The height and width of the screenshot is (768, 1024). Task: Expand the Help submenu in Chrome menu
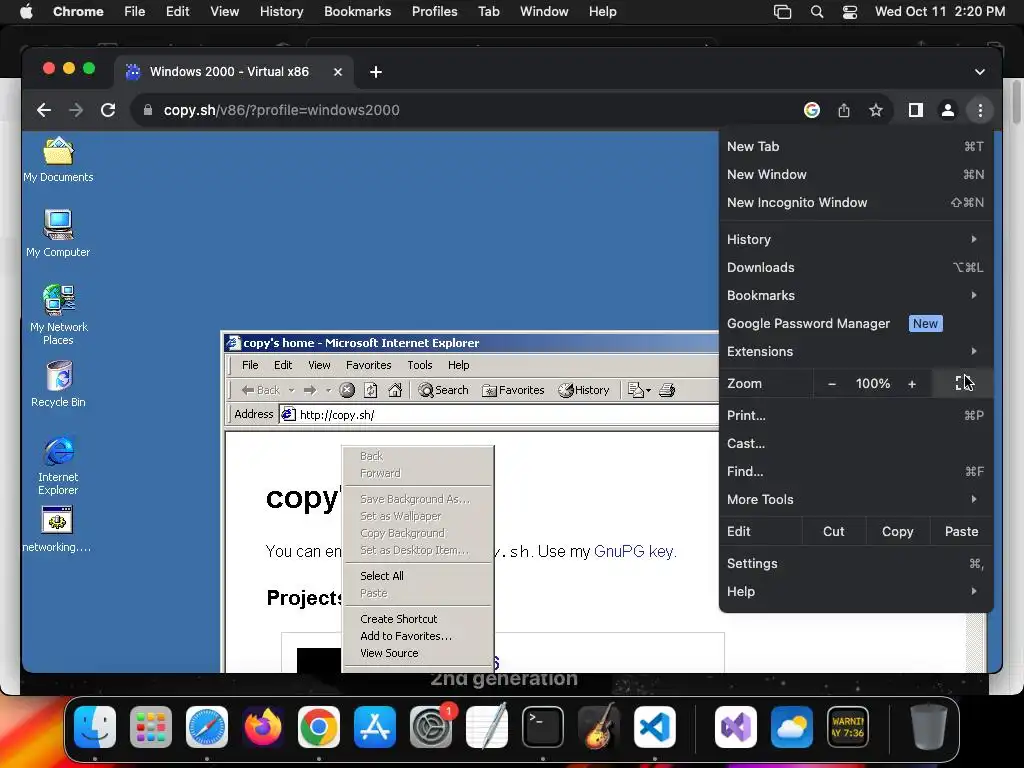(856, 592)
